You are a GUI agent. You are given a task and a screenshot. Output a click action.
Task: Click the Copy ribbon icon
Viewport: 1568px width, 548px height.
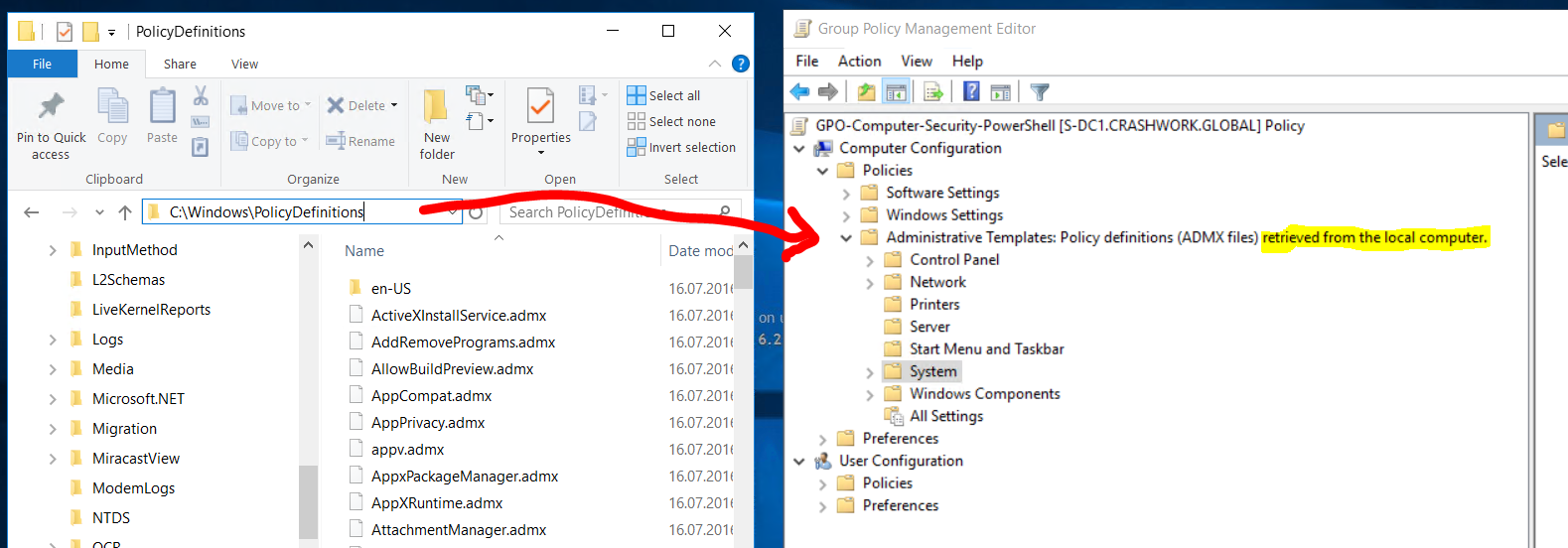click(x=112, y=106)
